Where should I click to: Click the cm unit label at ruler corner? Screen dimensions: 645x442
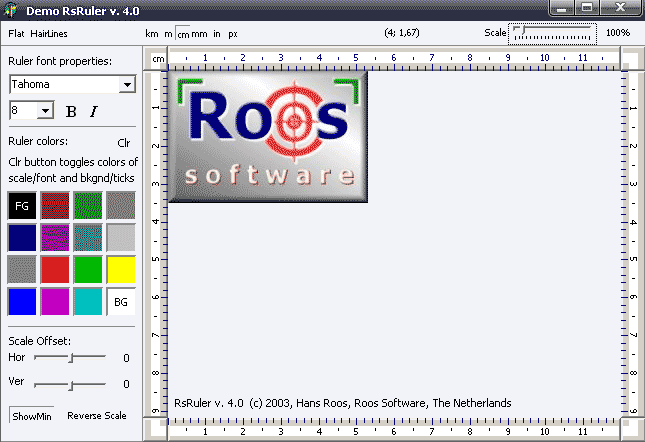click(x=158, y=59)
